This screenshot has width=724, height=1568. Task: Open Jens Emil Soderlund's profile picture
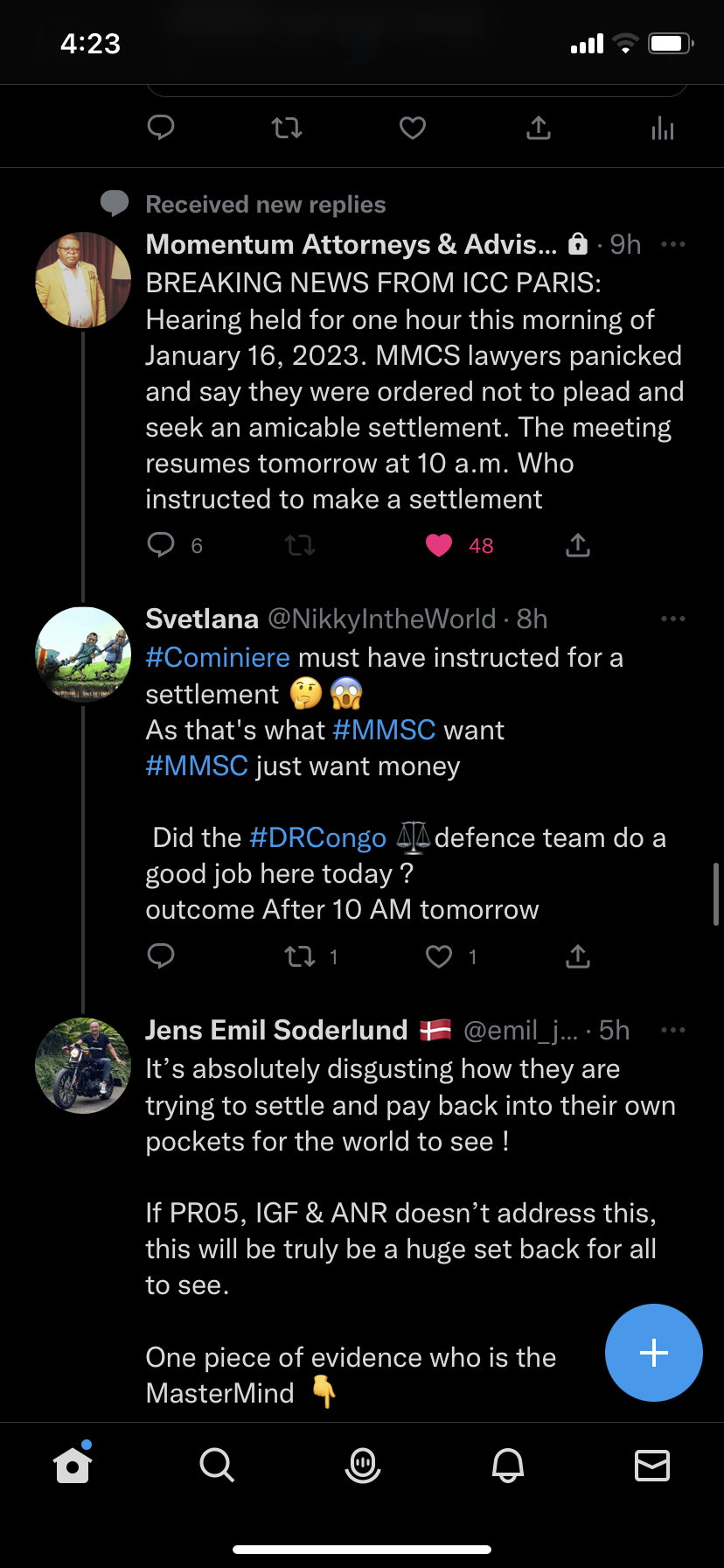[x=83, y=1066]
